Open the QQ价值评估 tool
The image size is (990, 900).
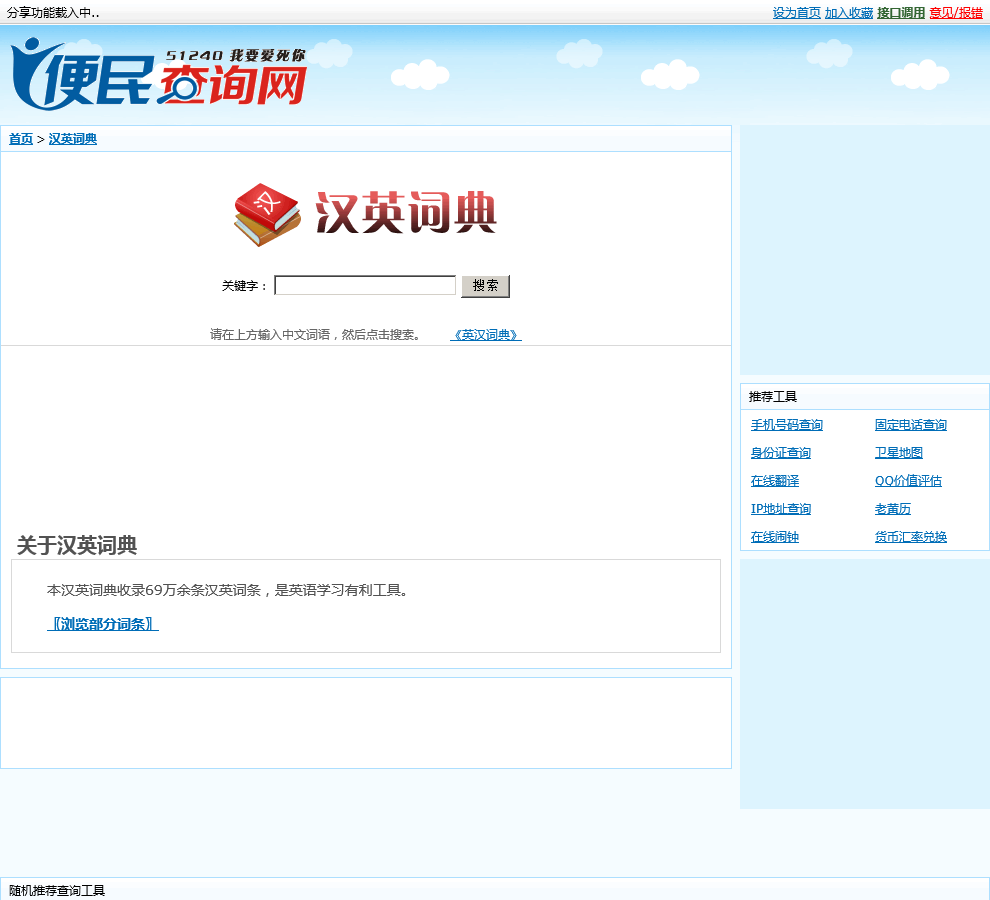pos(908,481)
